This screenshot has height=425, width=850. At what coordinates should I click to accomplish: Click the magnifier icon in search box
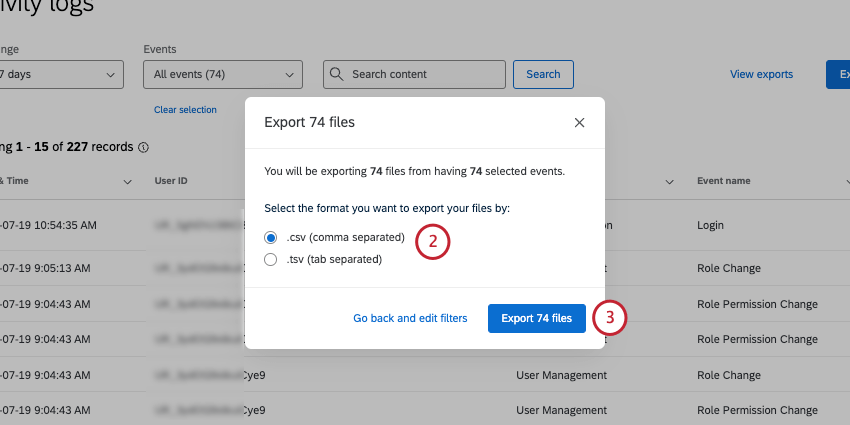point(337,74)
